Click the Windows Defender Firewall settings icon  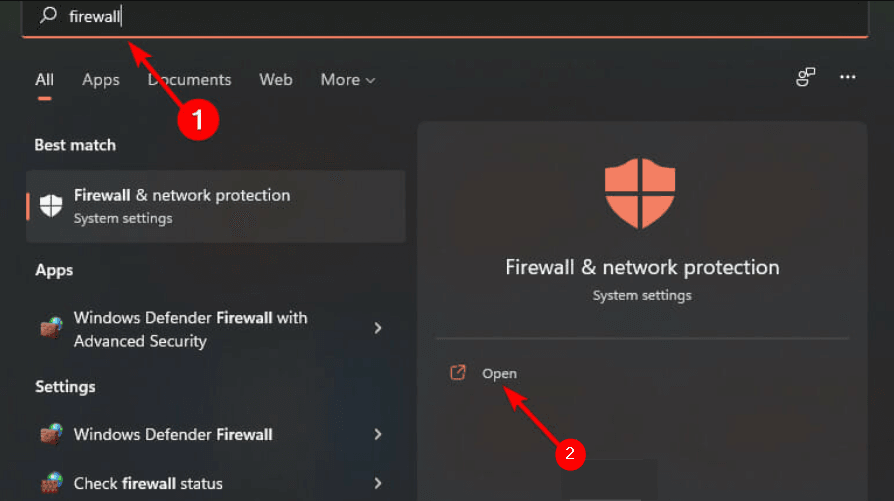point(50,434)
